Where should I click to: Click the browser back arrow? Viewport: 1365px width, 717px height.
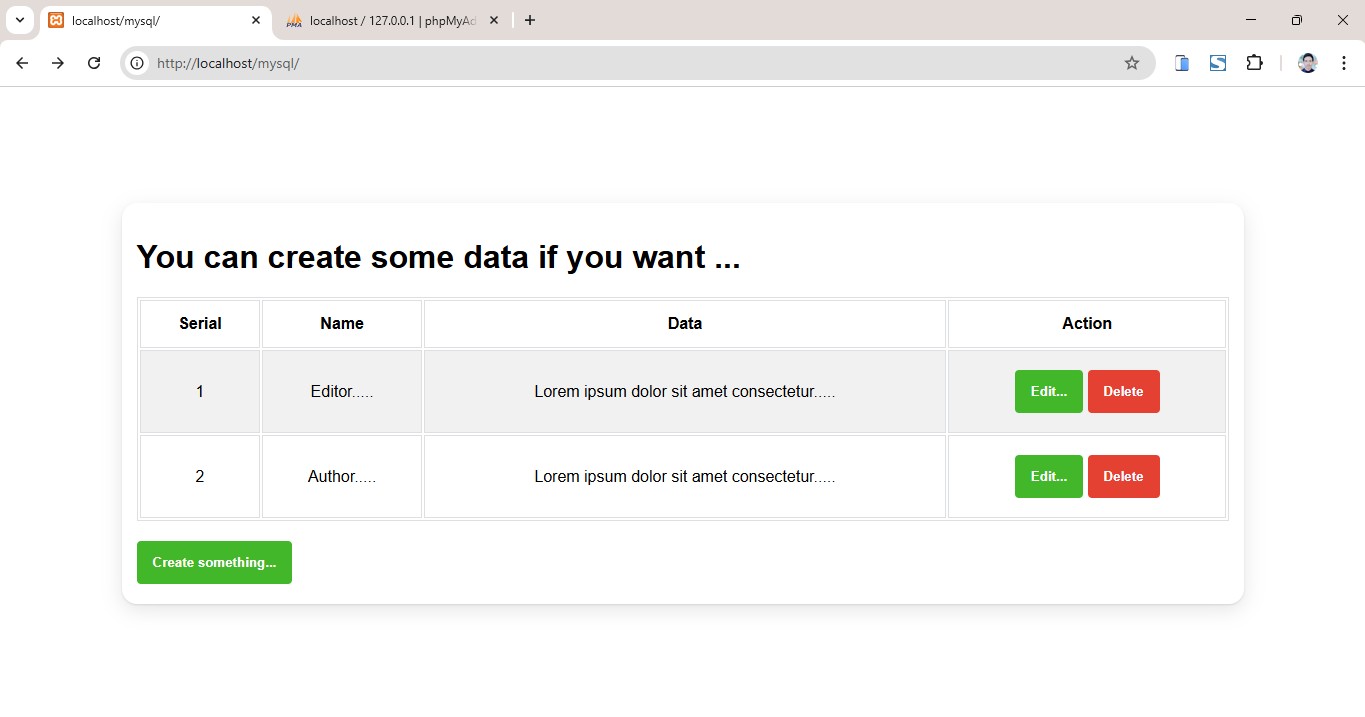tap(22, 63)
